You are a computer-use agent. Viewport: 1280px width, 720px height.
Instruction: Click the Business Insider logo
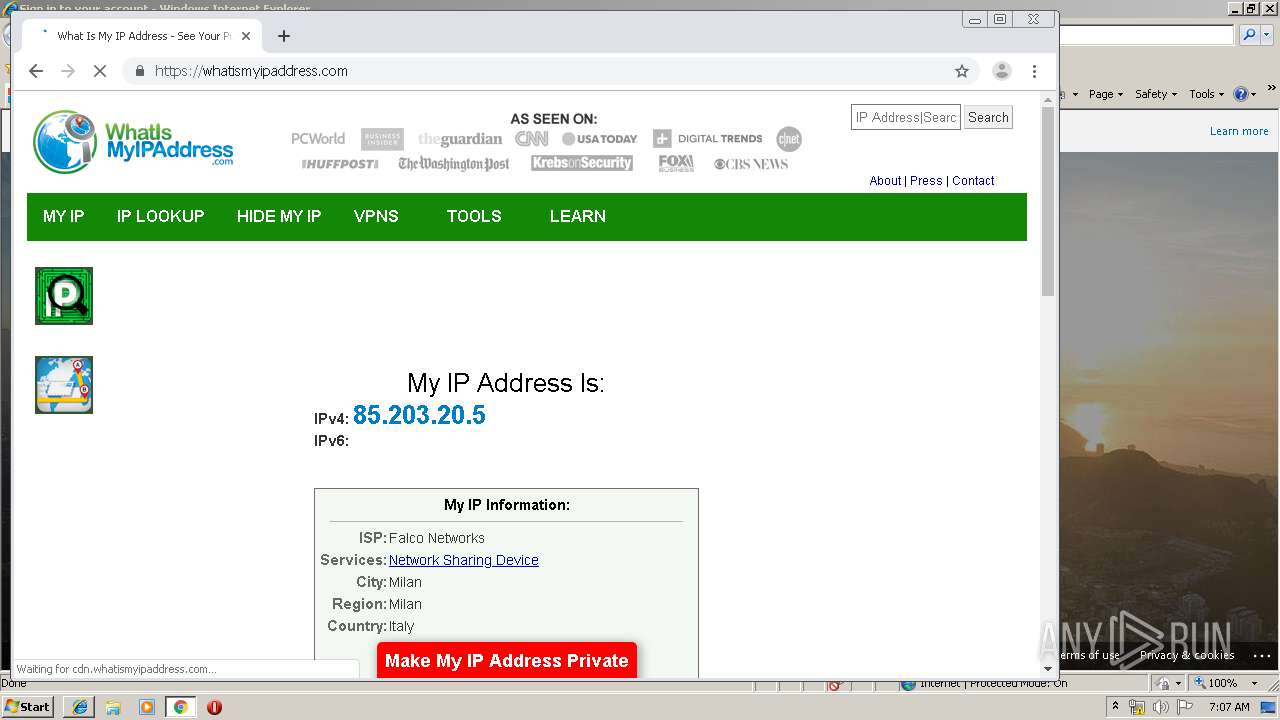coord(382,139)
